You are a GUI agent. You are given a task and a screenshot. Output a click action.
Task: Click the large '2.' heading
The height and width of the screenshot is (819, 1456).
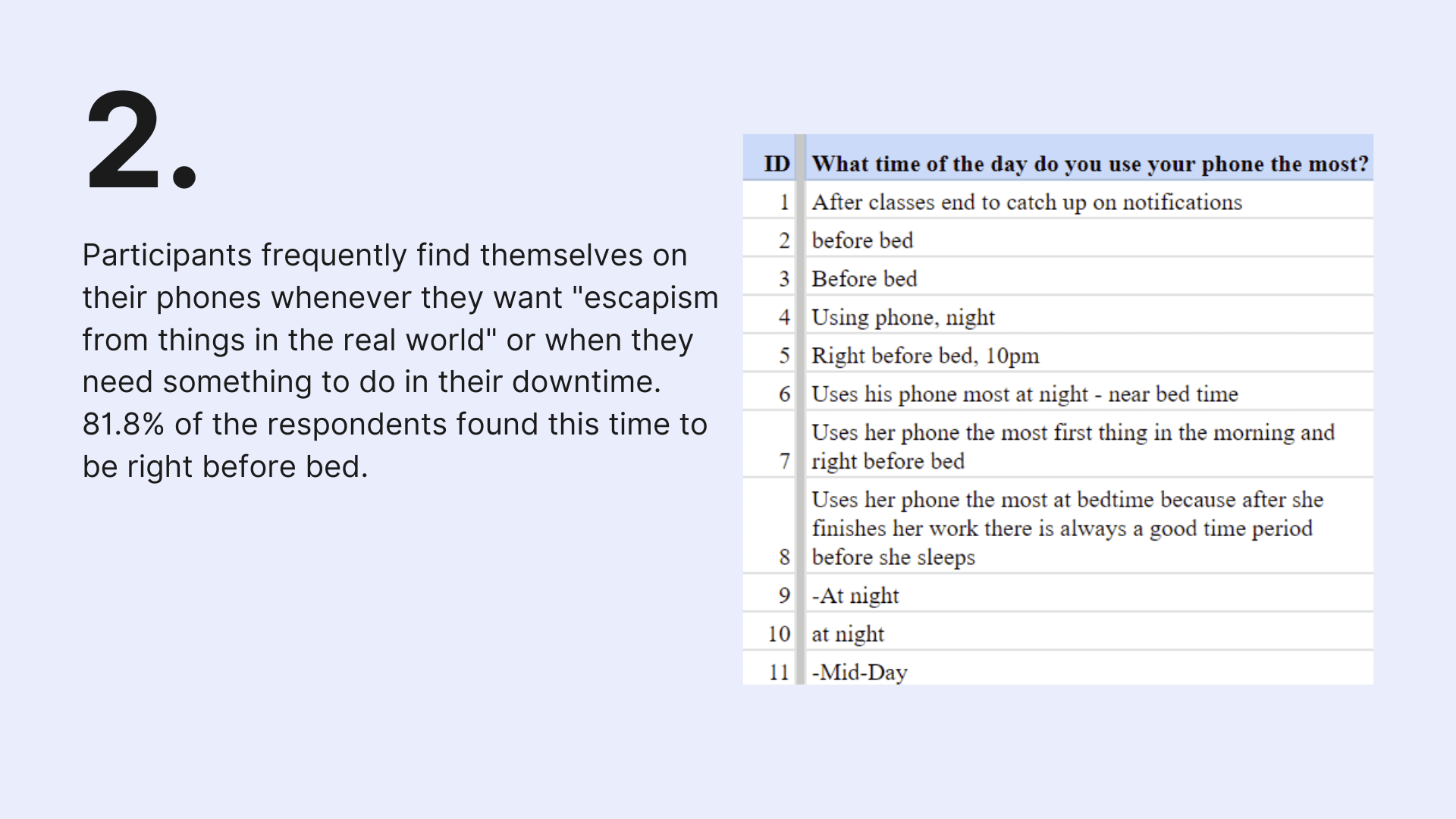(142, 140)
